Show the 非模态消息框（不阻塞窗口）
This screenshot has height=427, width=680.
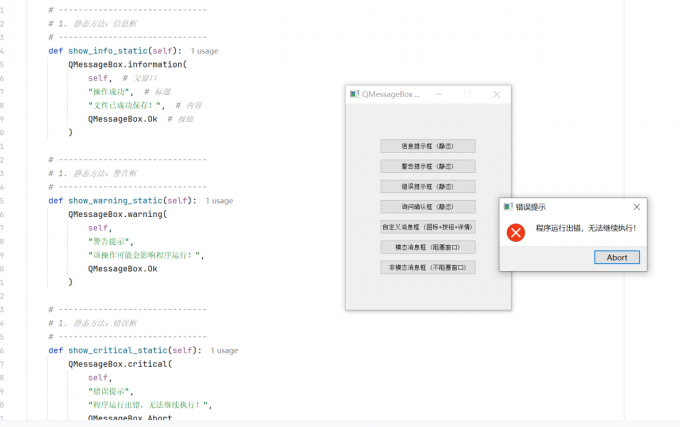428,267
